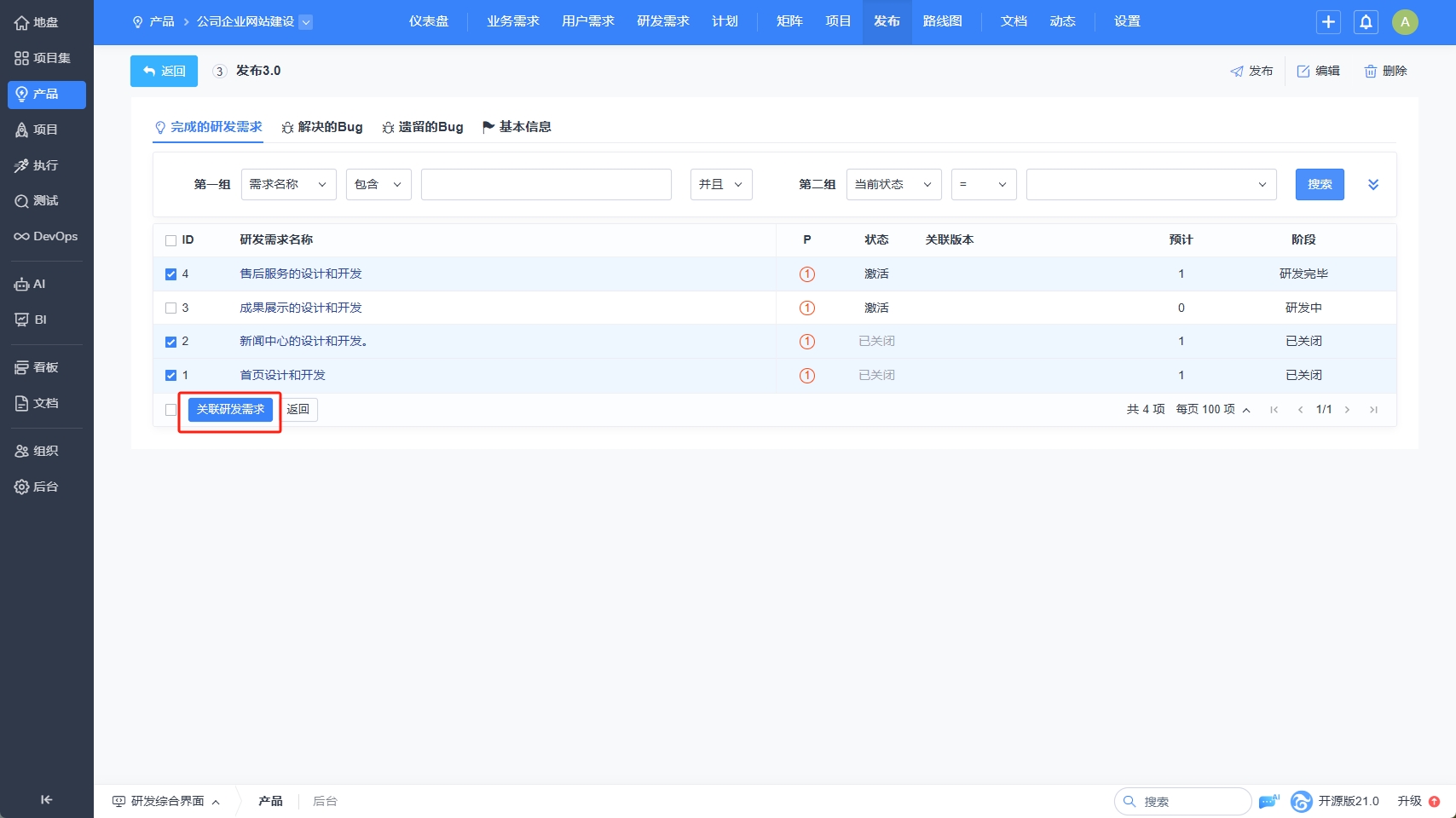This screenshot has width=1456, height=818.
Task: Click the notification bell icon
Action: [x=1366, y=22]
